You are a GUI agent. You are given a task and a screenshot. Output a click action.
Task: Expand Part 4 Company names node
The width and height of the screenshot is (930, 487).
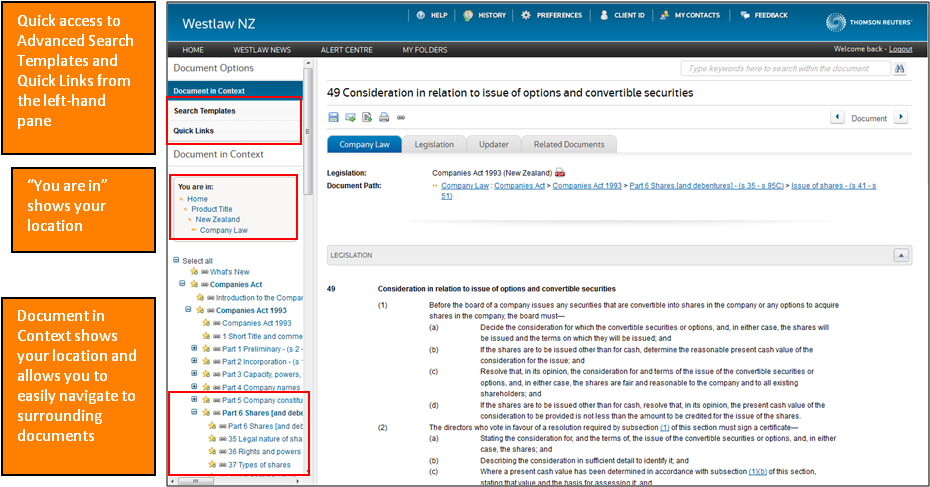(x=194, y=386)
